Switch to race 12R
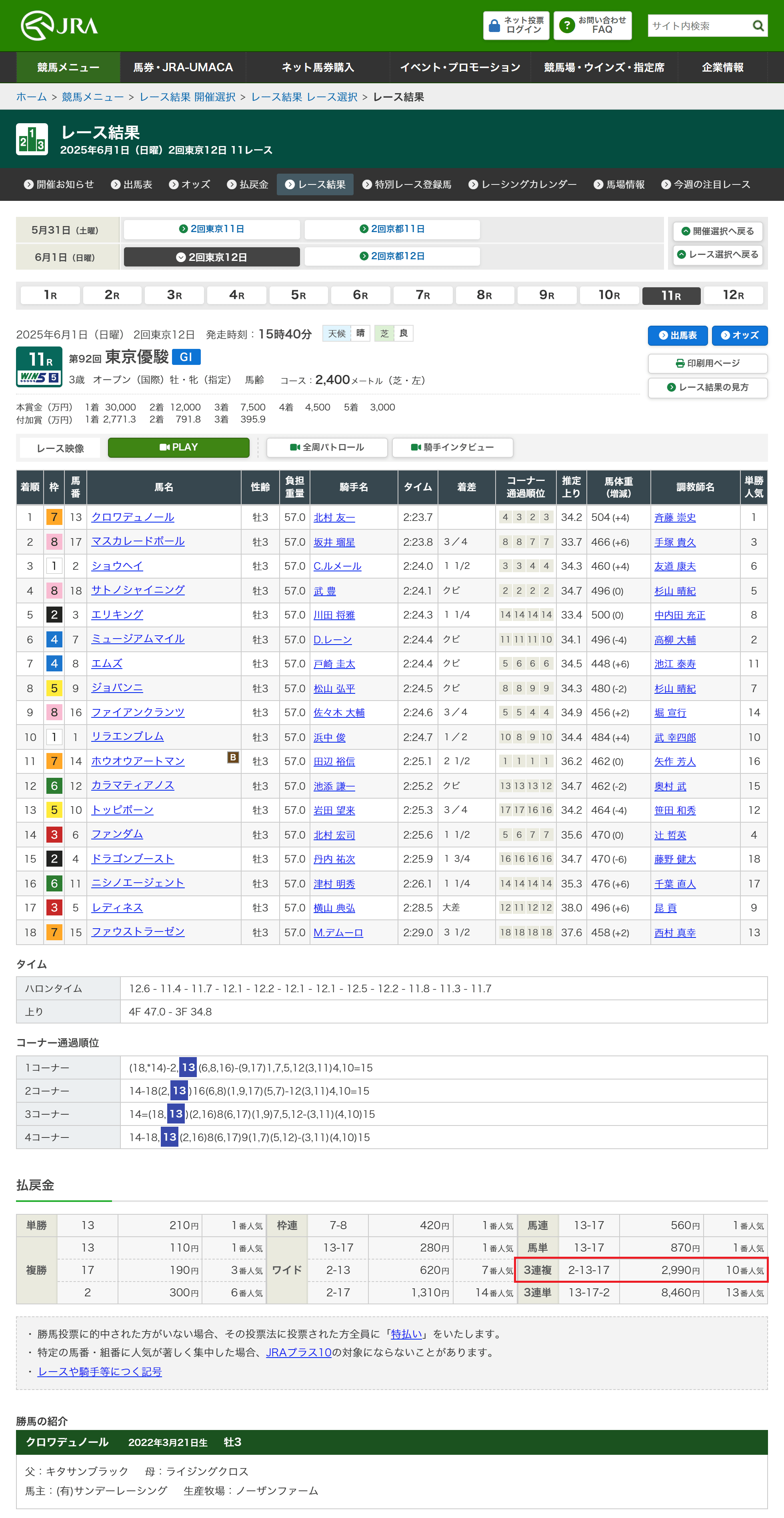 [x=733, y=295]
